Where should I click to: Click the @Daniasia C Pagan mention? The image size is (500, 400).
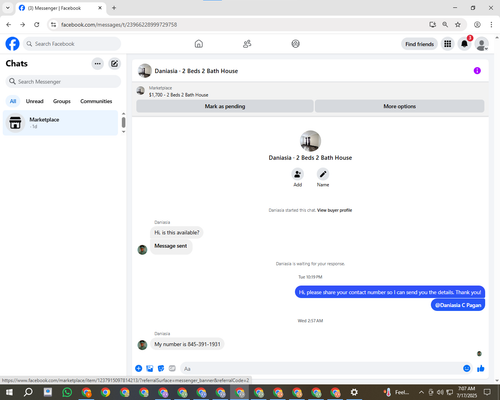click(458, 305)
